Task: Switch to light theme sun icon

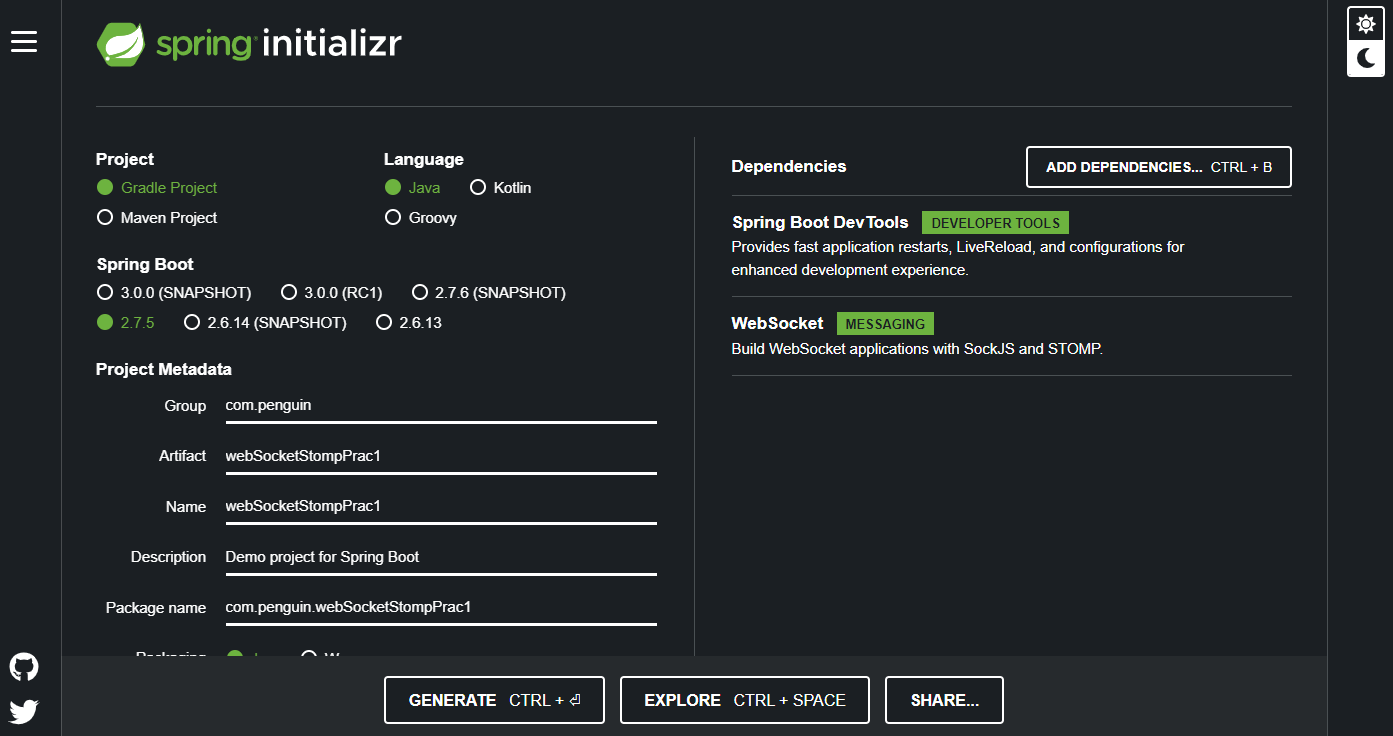Action: coord(1366,24)
